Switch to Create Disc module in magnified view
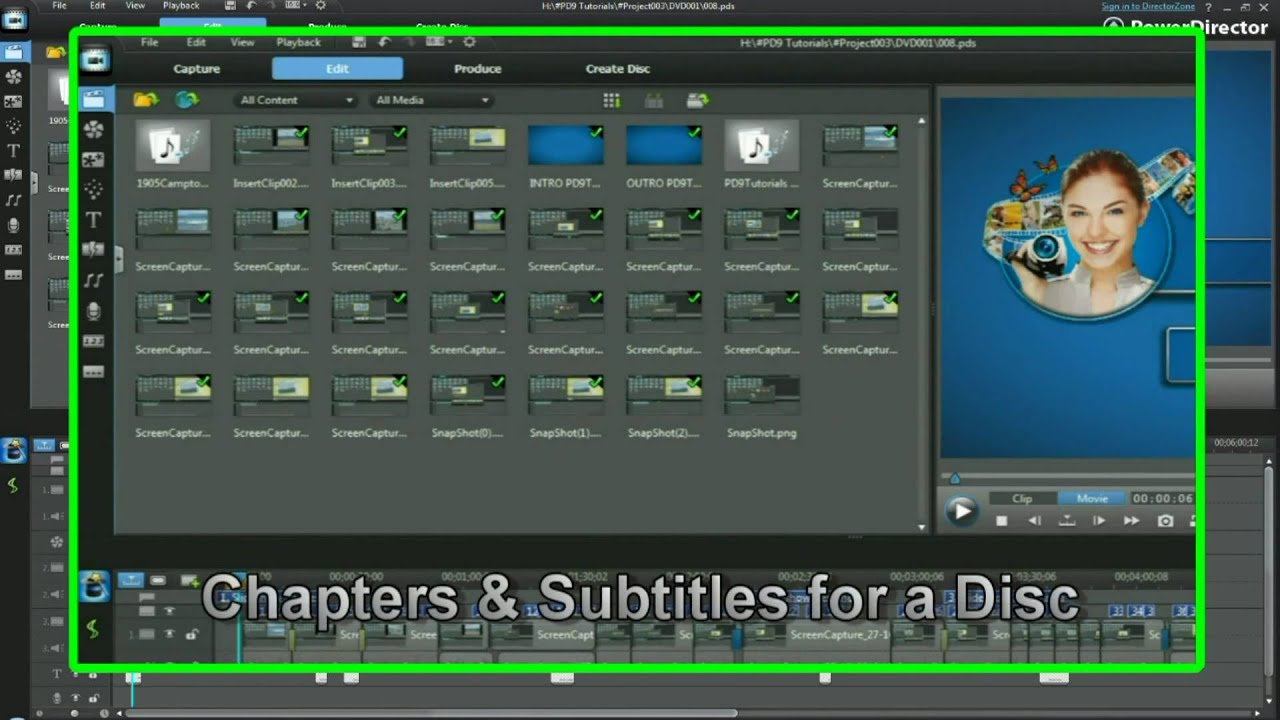This screenshot has width=1280, height=720. 618,69
